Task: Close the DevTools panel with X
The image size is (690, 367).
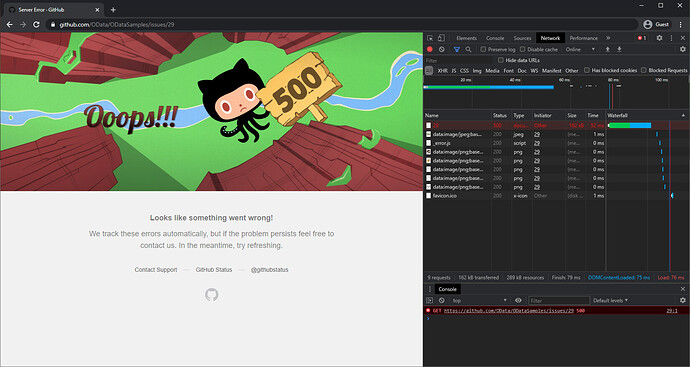Action: [x=683, y=38]
